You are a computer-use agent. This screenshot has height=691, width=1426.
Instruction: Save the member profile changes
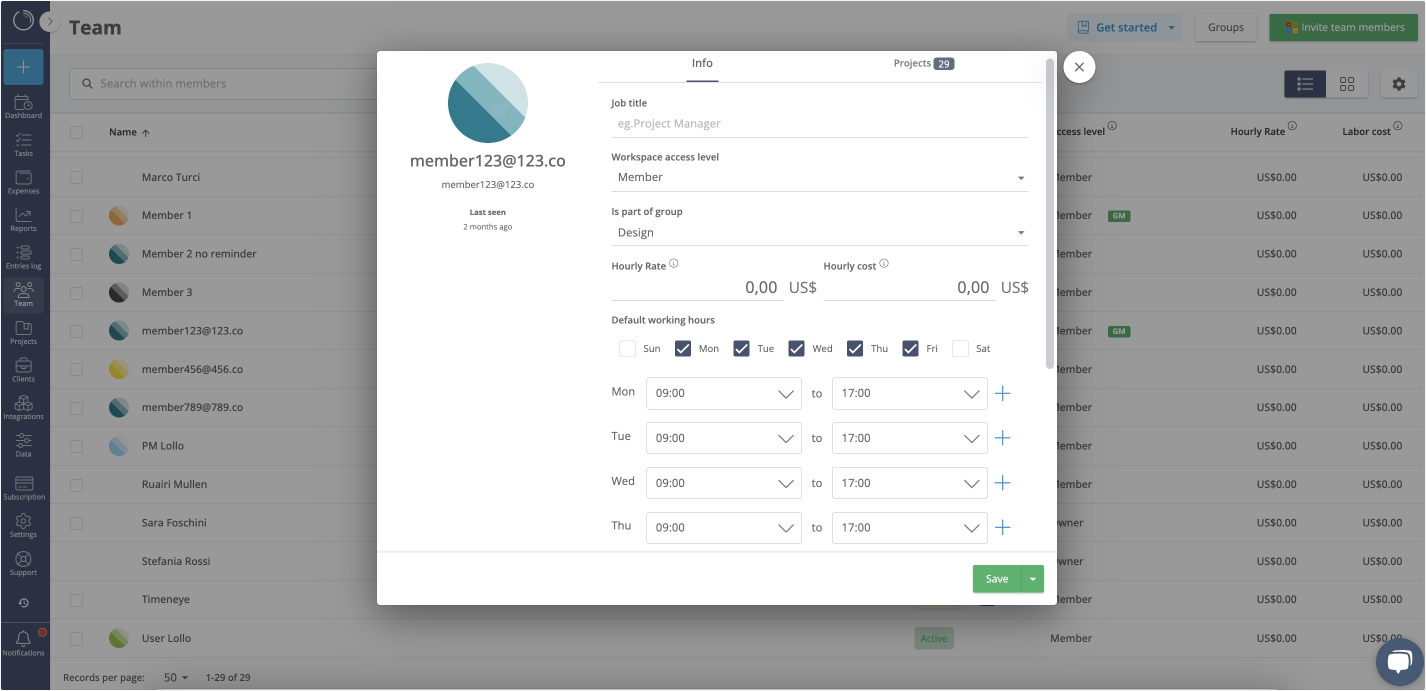(x=996, y=578)
